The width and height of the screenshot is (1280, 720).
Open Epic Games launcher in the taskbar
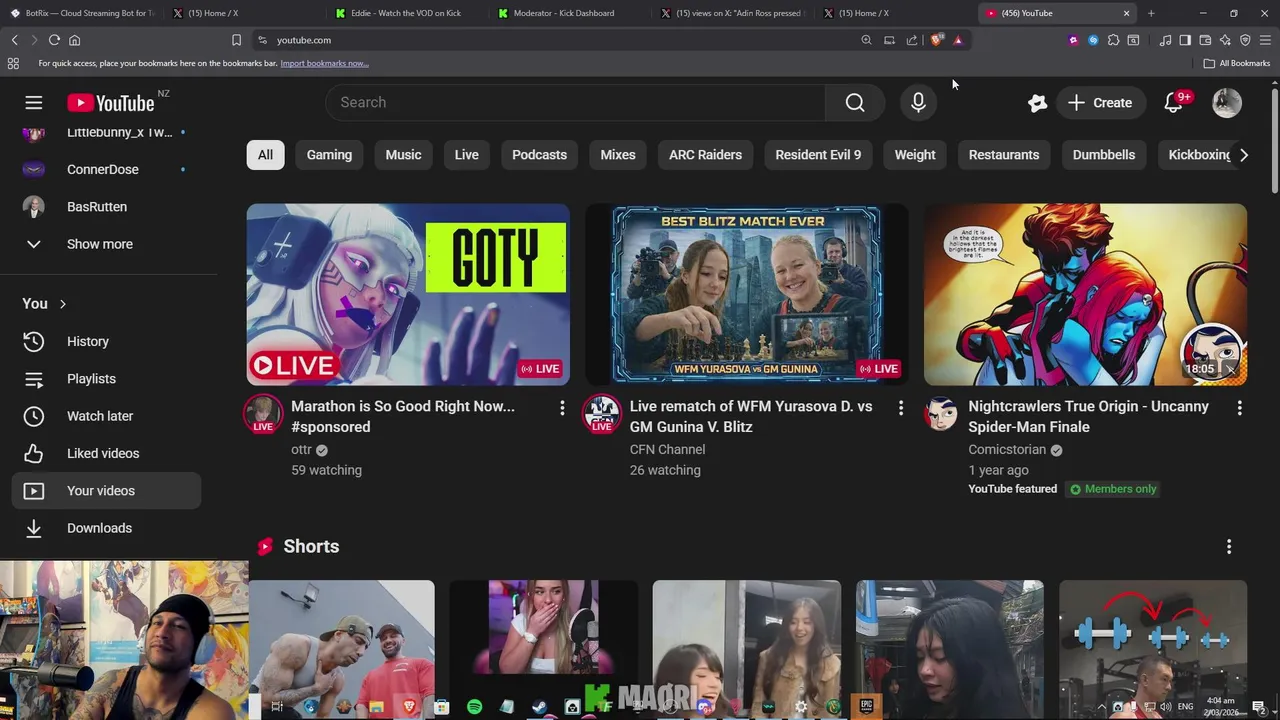point(866,707)
